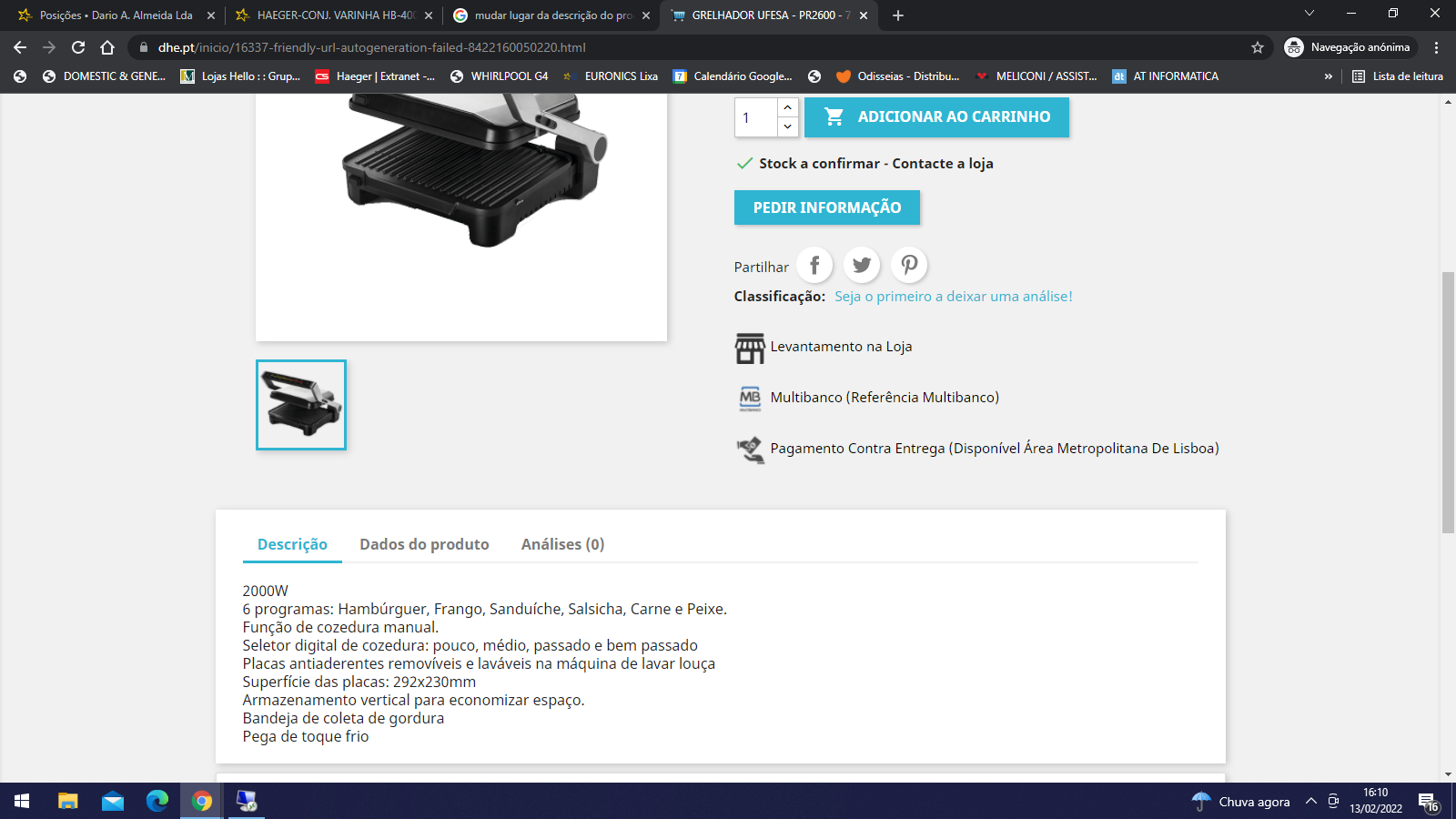The image size is (1456, 819).
Task: Click the Pagamento Contra Entrega icon
Action: (x=750, y=449)
